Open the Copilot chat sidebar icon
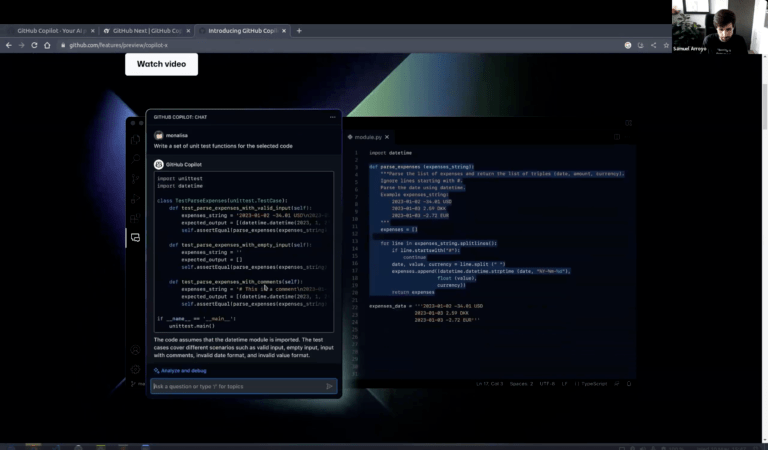Screen dimensions: 768x450 click(x=135, y=237)
